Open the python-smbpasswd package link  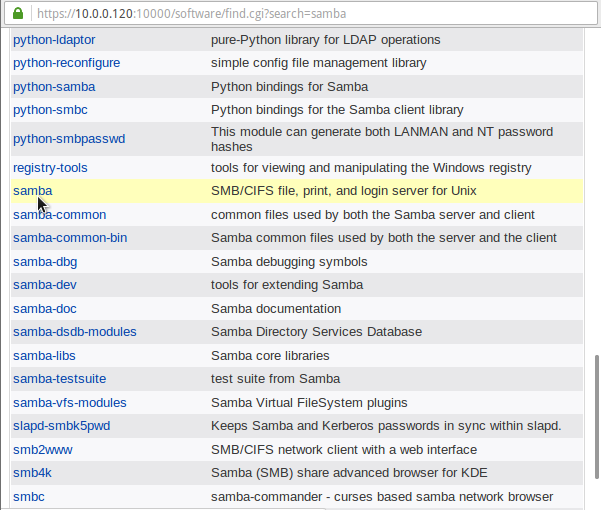point(69,139)
